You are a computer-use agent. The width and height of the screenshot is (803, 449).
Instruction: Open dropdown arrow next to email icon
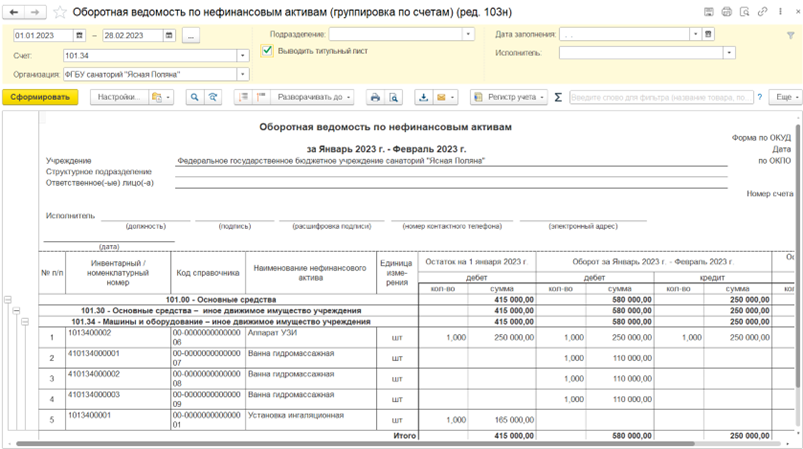(x=452, y=97)
